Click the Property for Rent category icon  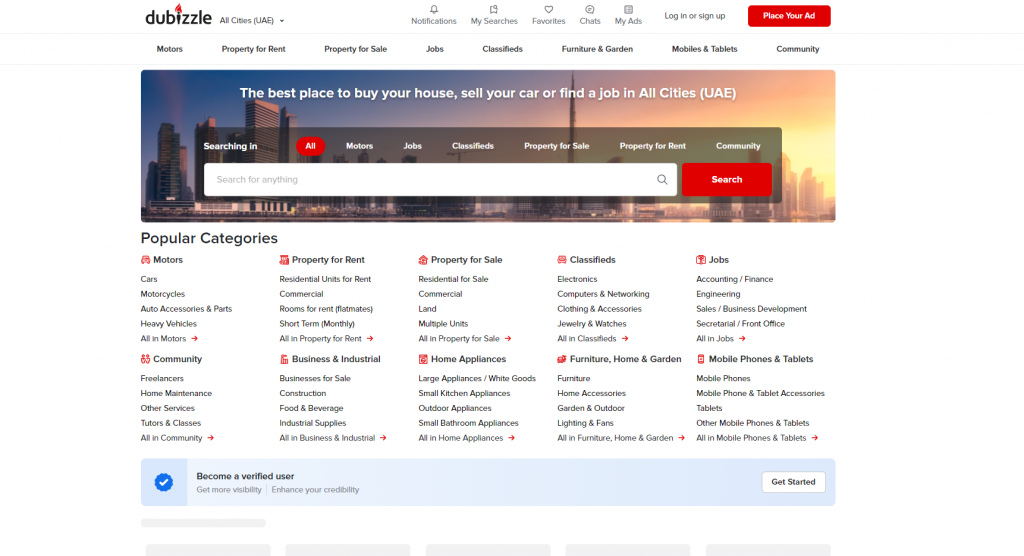(284, 260)
